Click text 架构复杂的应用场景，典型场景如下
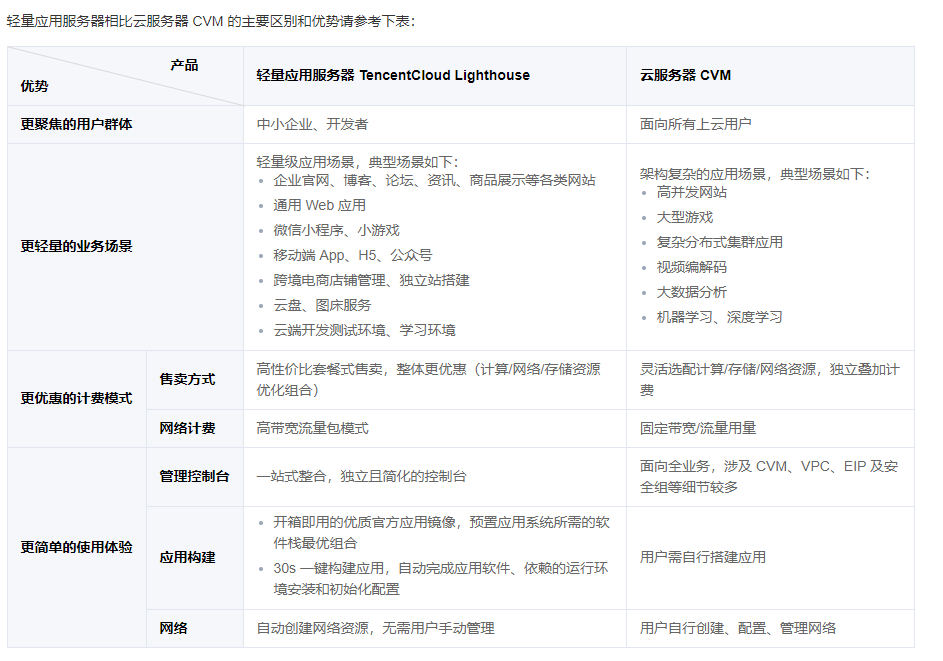943x661 pixels. [755, 174]
